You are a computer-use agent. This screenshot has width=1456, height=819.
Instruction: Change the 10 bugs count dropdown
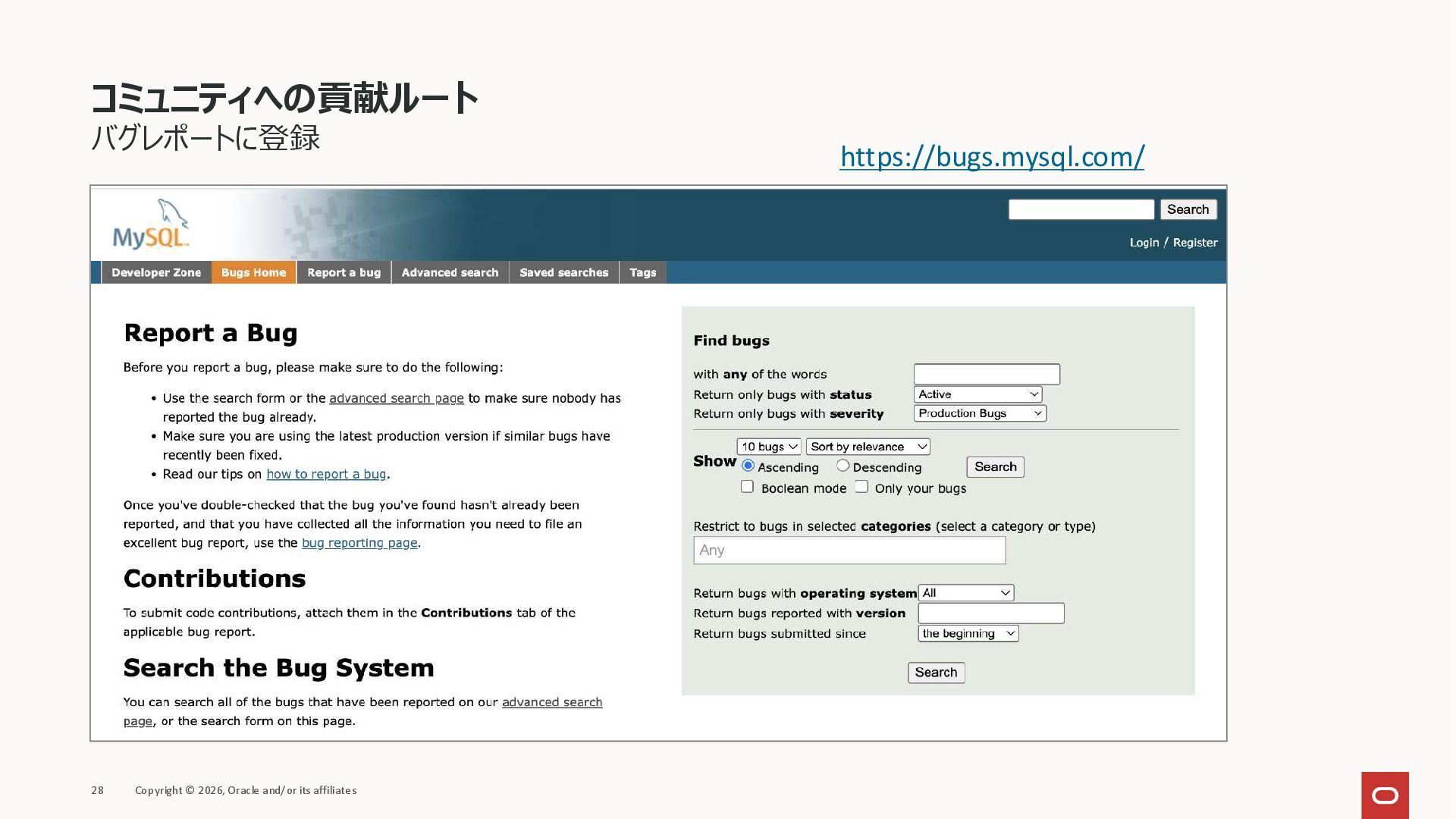768,447
